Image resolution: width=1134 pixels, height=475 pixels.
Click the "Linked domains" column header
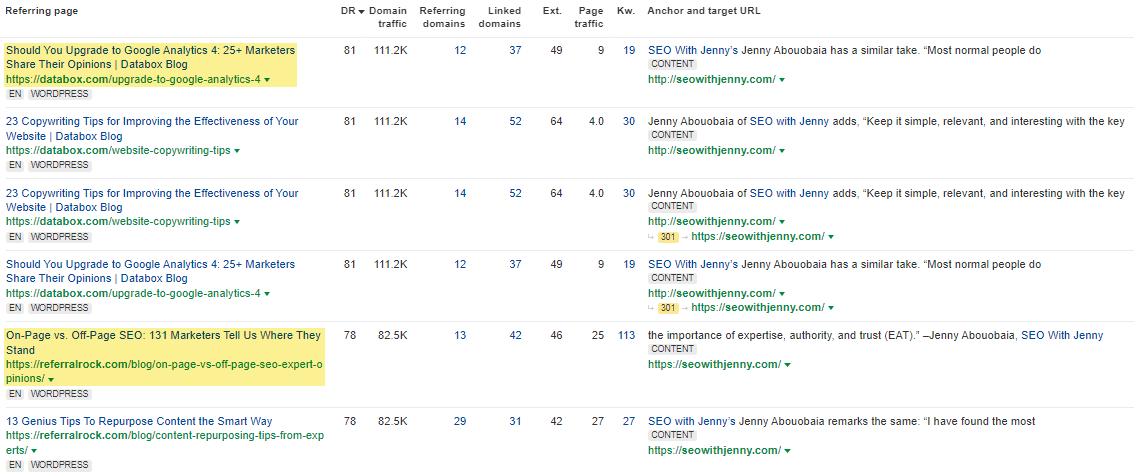point(498,16)
